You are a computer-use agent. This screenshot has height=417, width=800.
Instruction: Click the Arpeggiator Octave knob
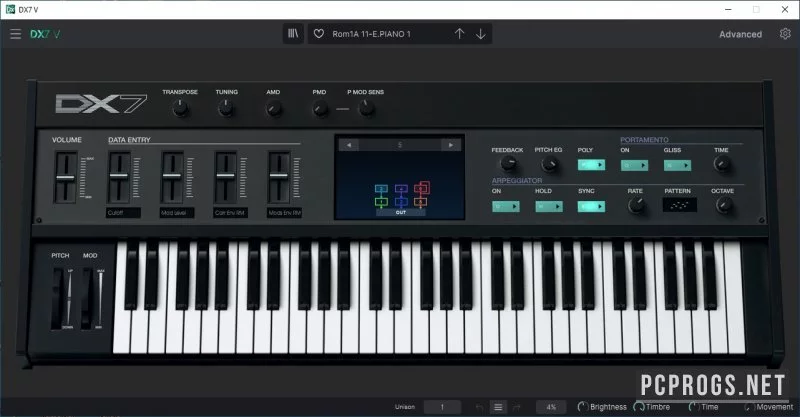click(723, 205)
